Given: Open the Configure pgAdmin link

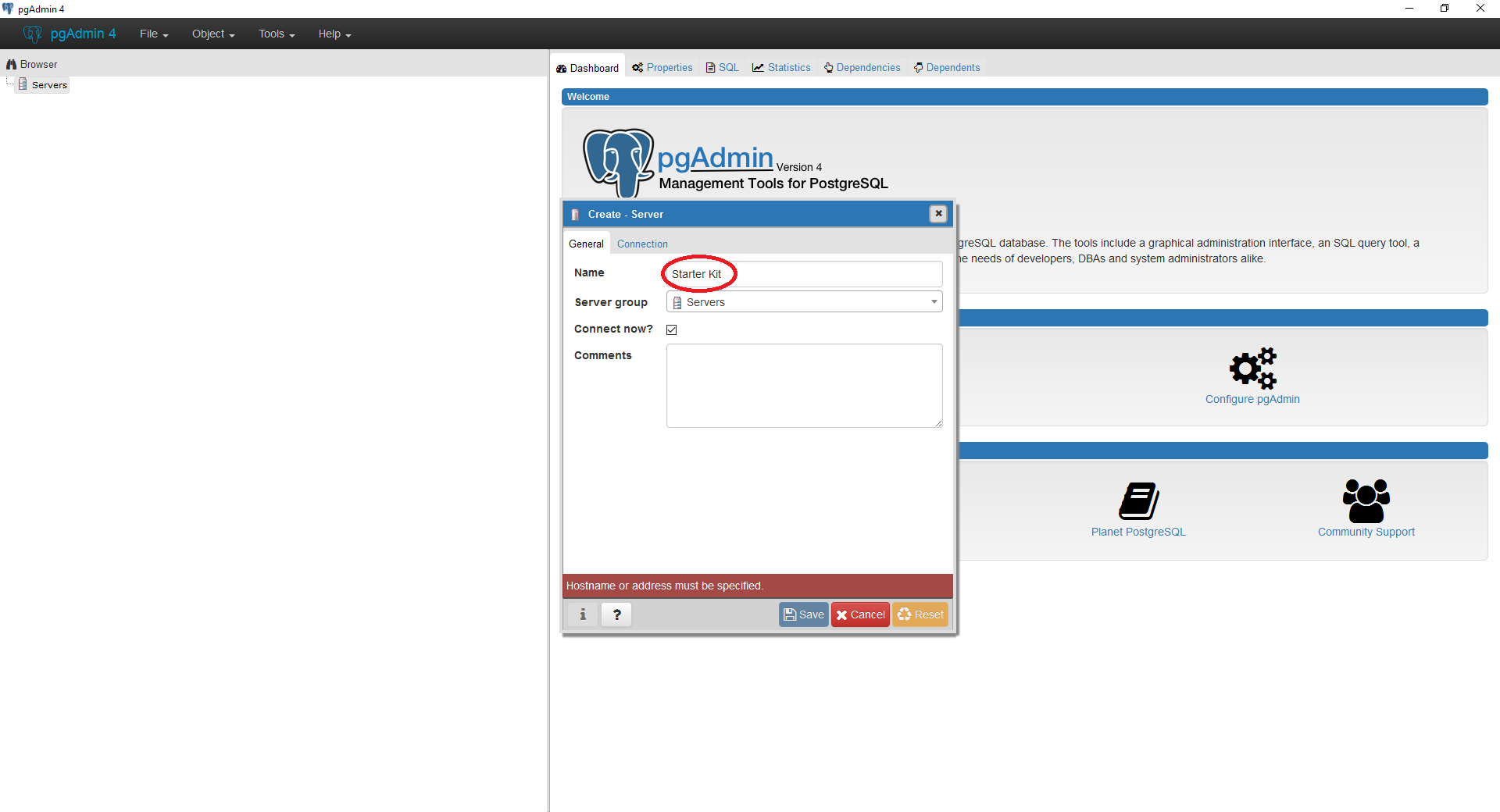Looking at the screenshot, I should click(x=1252, y=399).
